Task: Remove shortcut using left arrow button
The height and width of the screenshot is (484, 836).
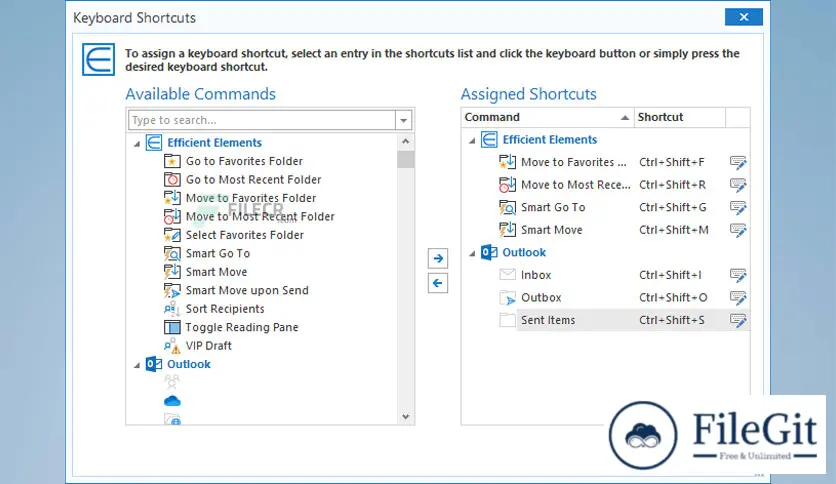Action: pos(438,283)
